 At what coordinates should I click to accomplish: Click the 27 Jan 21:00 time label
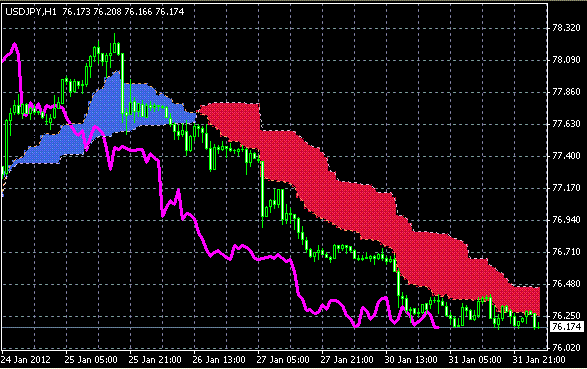pos(347,360)
